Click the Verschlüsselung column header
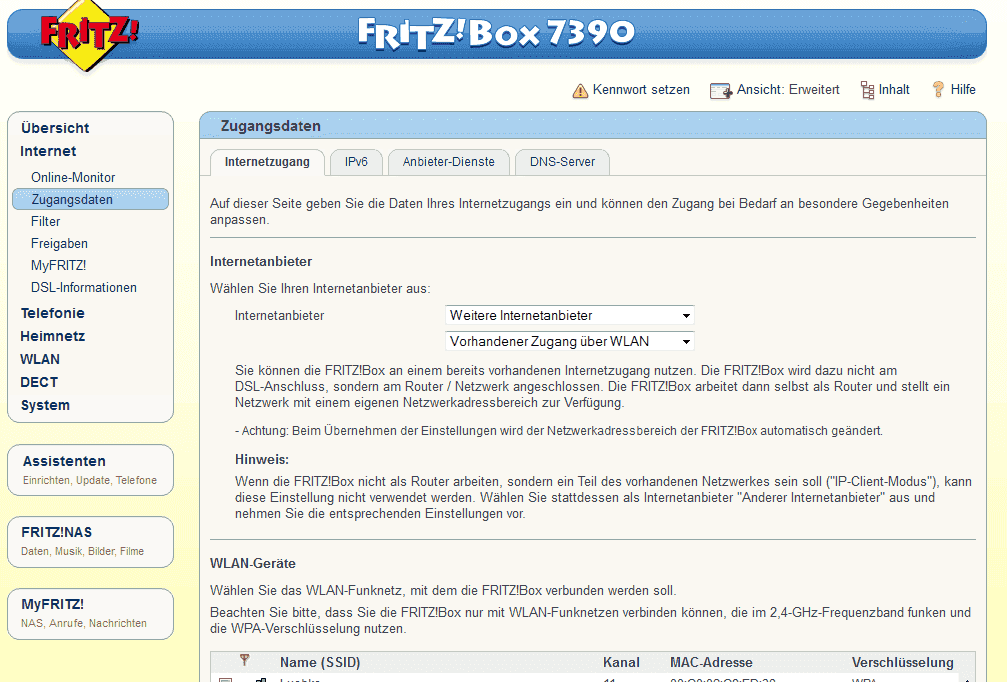 tap(902, 662)
